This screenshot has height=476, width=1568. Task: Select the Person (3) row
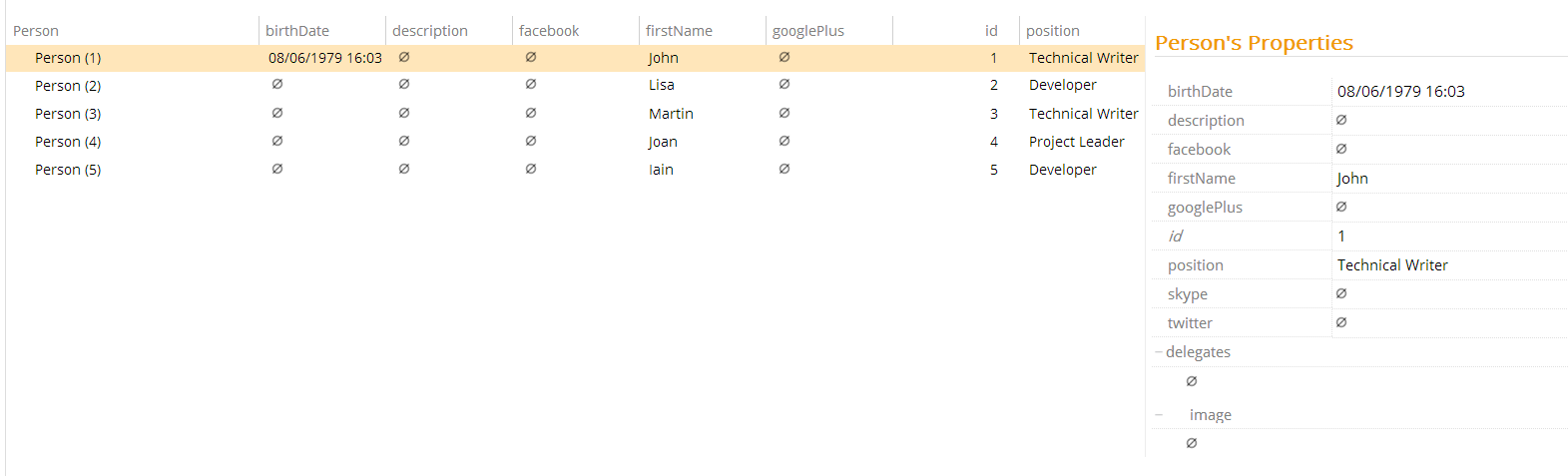pos(68,114)
